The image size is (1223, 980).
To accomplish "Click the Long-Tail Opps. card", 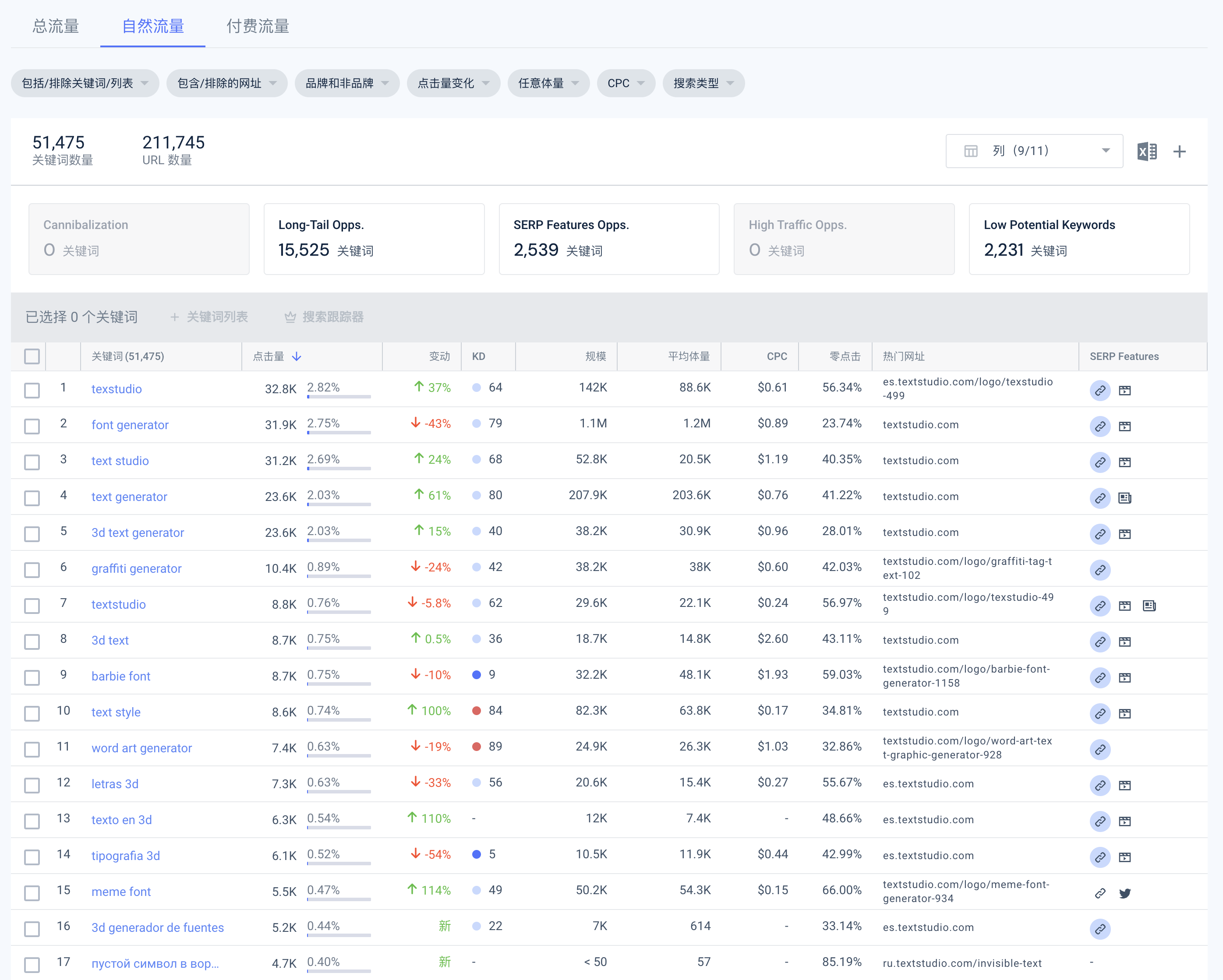I will pos(374,239).
